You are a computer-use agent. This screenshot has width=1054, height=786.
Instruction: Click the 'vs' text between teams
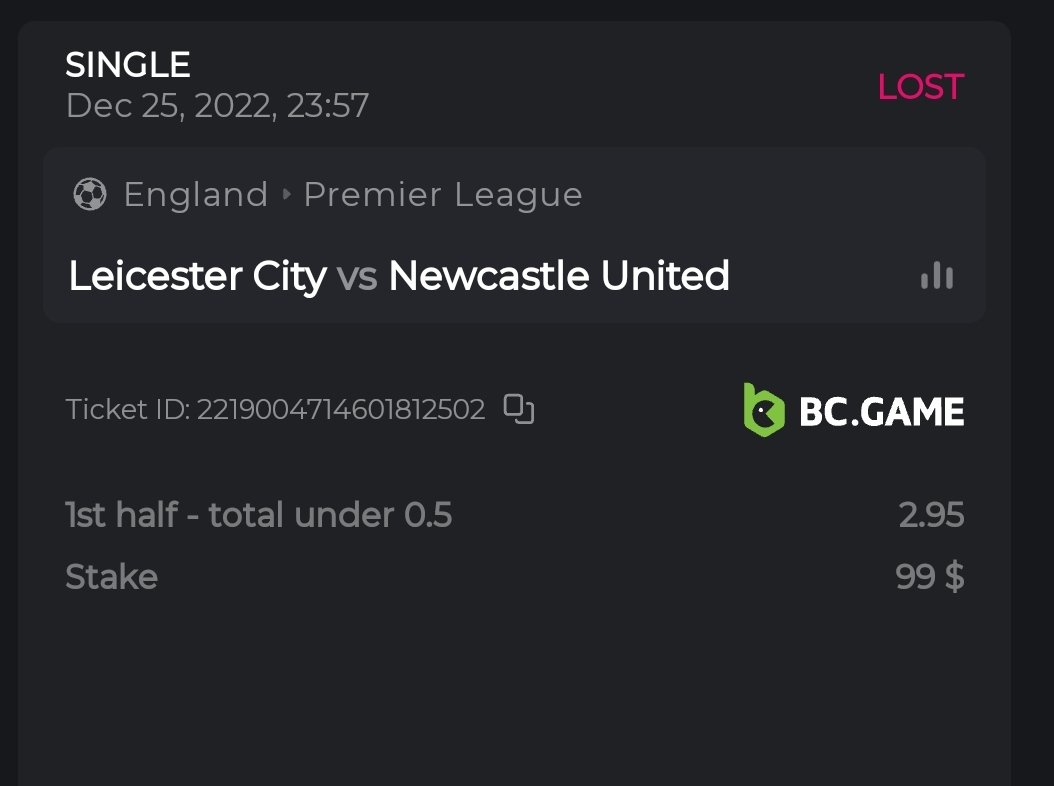coord(357,276)
